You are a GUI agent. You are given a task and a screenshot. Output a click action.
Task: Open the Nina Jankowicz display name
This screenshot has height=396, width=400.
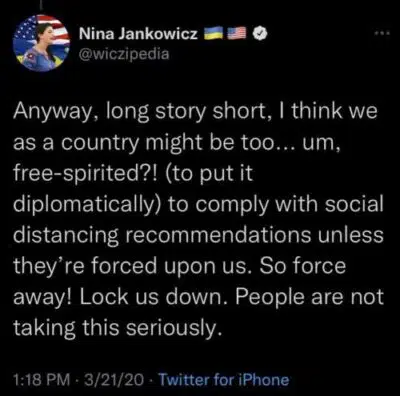tap(138, 33)
